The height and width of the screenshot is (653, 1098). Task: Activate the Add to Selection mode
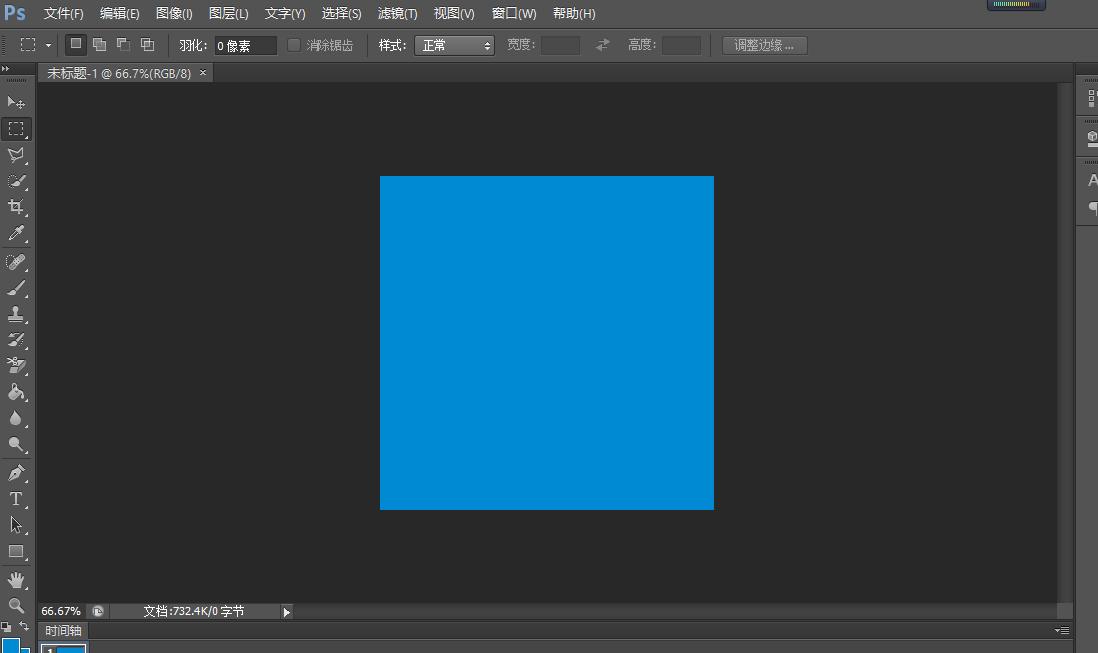[99, 44]
